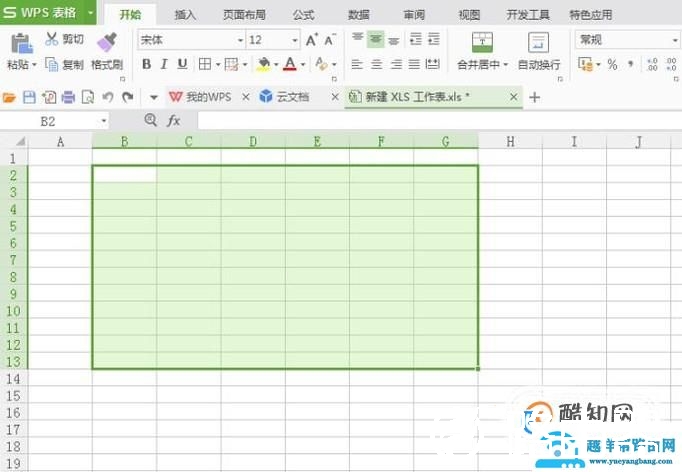This screenshot has width=682, height=472.
Task: Center text horizontally
Action: click(x=376, y=64)
